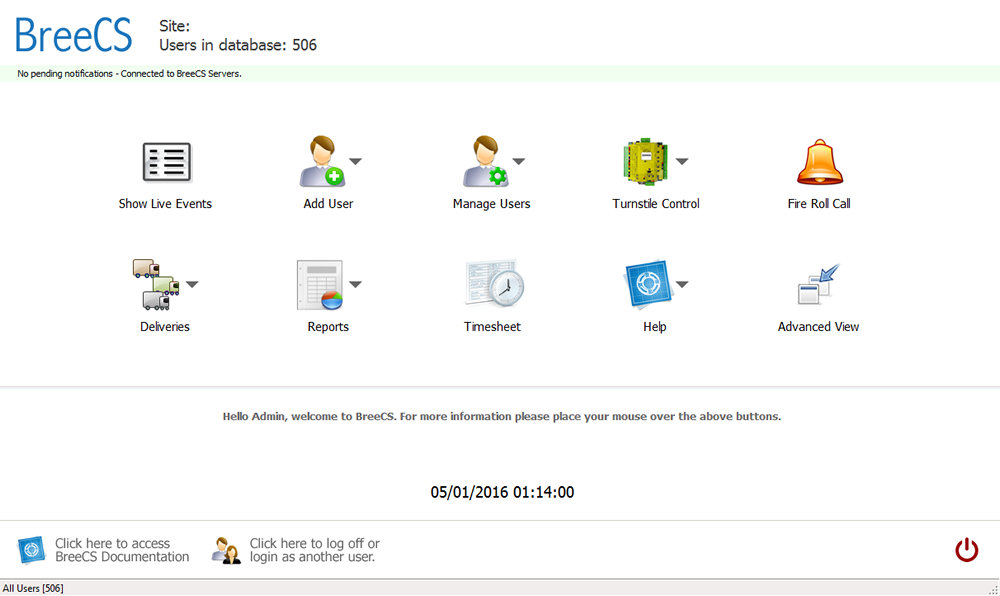Image resolution: width=1000 pixels, height=596 pixels.
Task: Expand the Manage Users dropdown arrow
Action: point(519,161)
